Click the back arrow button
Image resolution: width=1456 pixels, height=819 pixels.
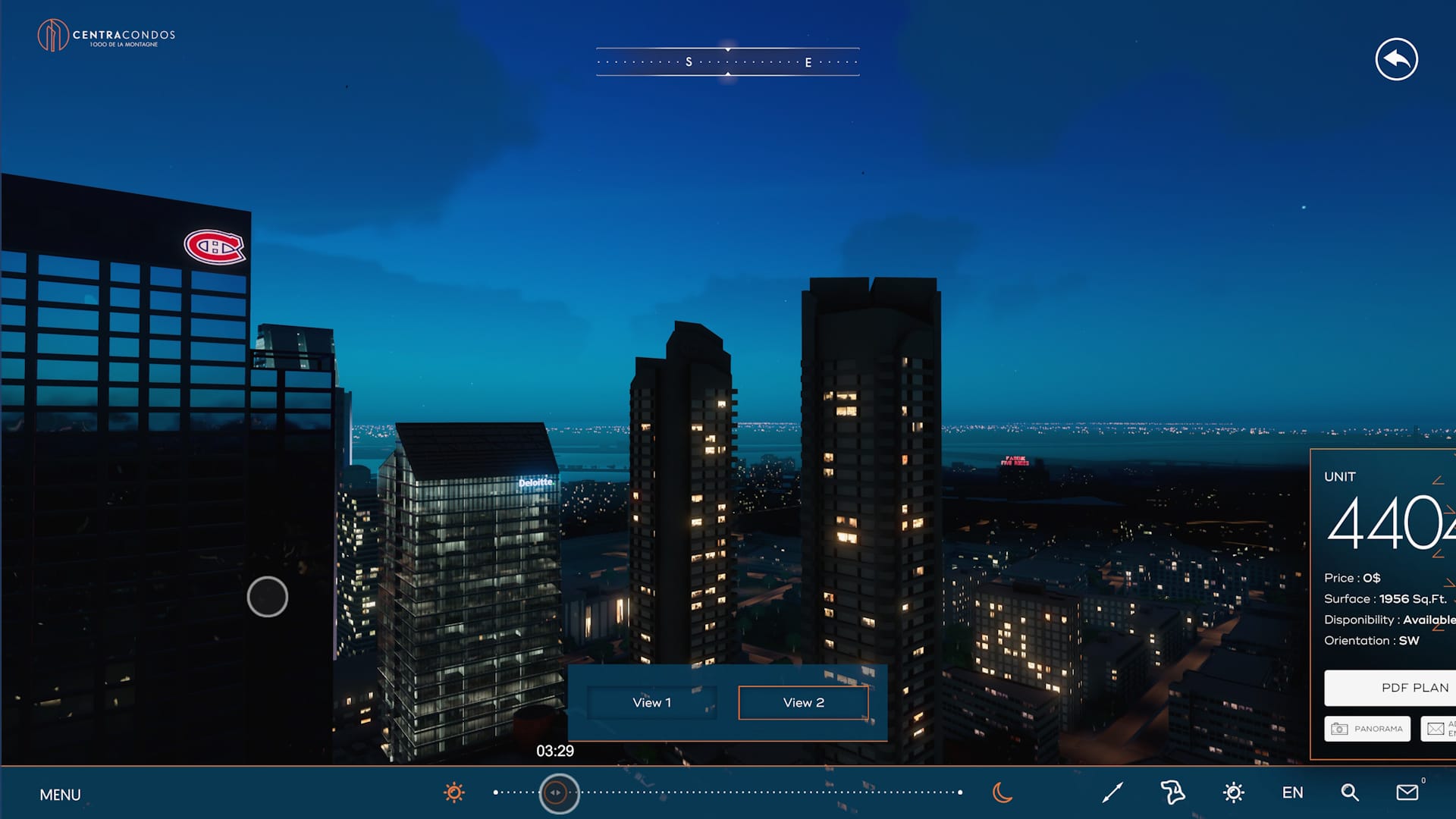(1396, 59)
